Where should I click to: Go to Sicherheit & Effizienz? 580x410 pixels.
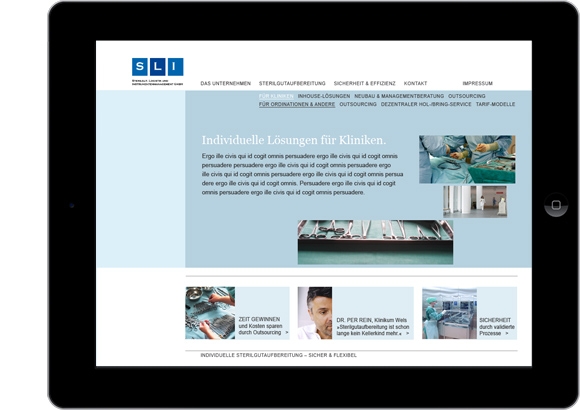click(x=364, y=84)
